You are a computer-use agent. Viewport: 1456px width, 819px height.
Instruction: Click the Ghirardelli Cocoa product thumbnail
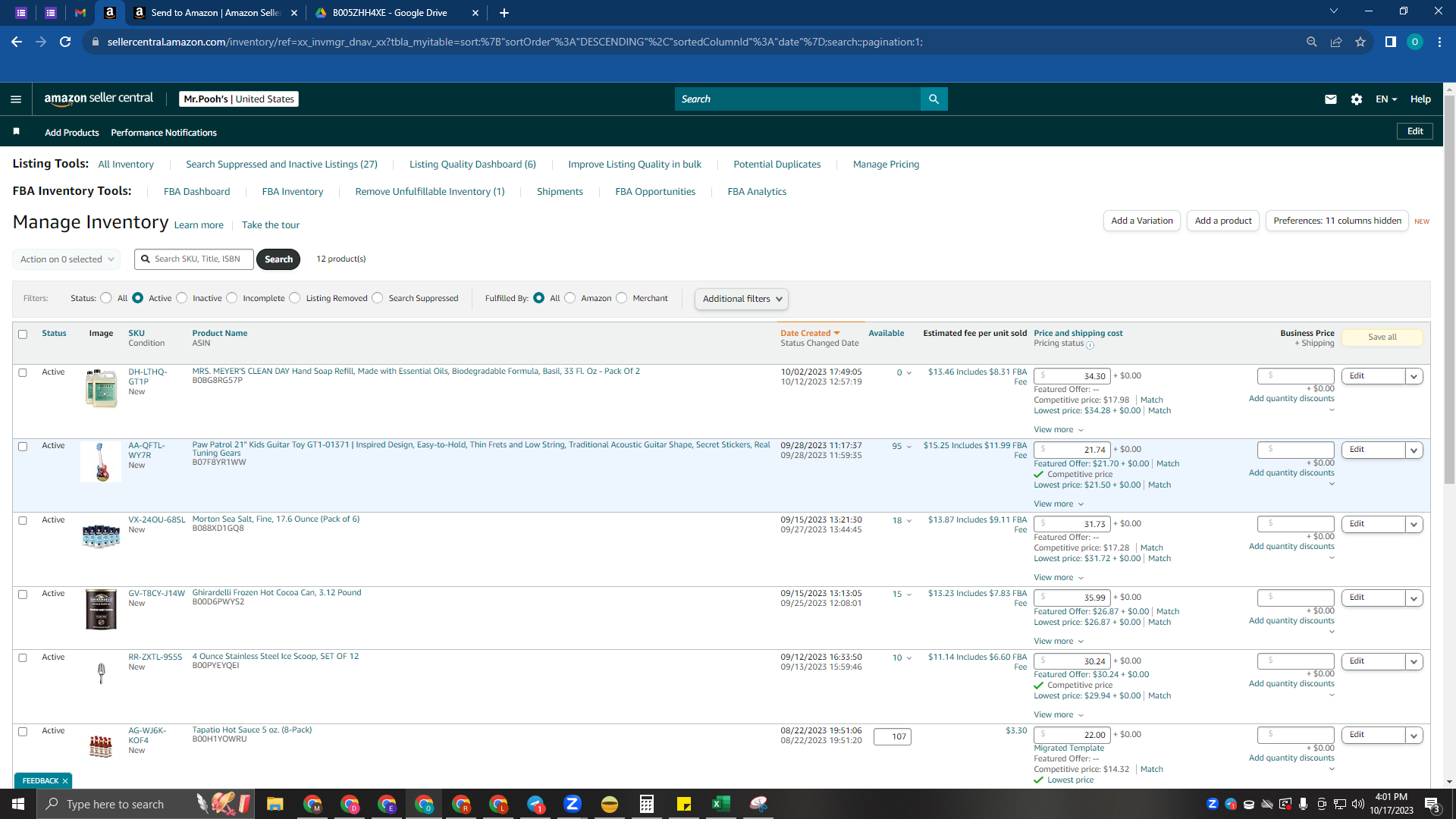click(x=101, y=610)
